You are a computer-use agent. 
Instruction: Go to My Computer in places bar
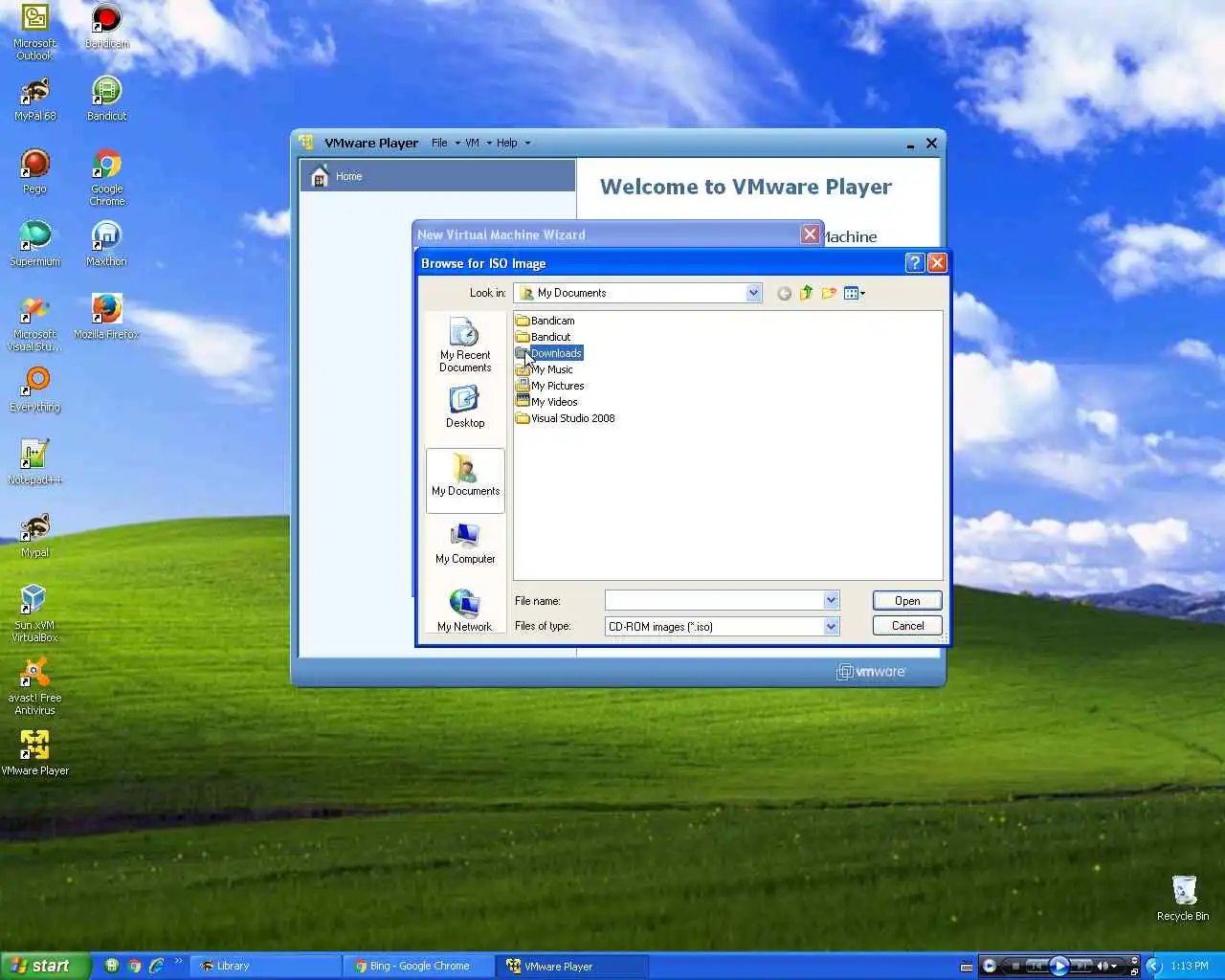465,544
